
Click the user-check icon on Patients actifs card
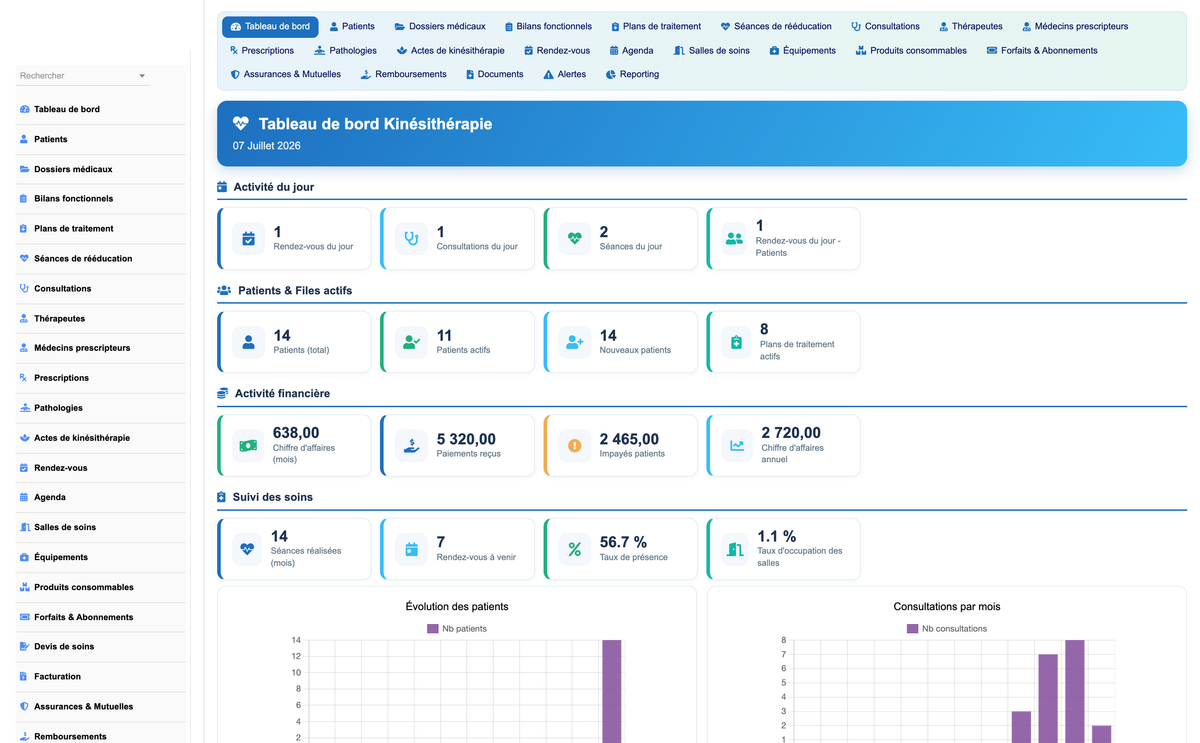tap(411, 342)
